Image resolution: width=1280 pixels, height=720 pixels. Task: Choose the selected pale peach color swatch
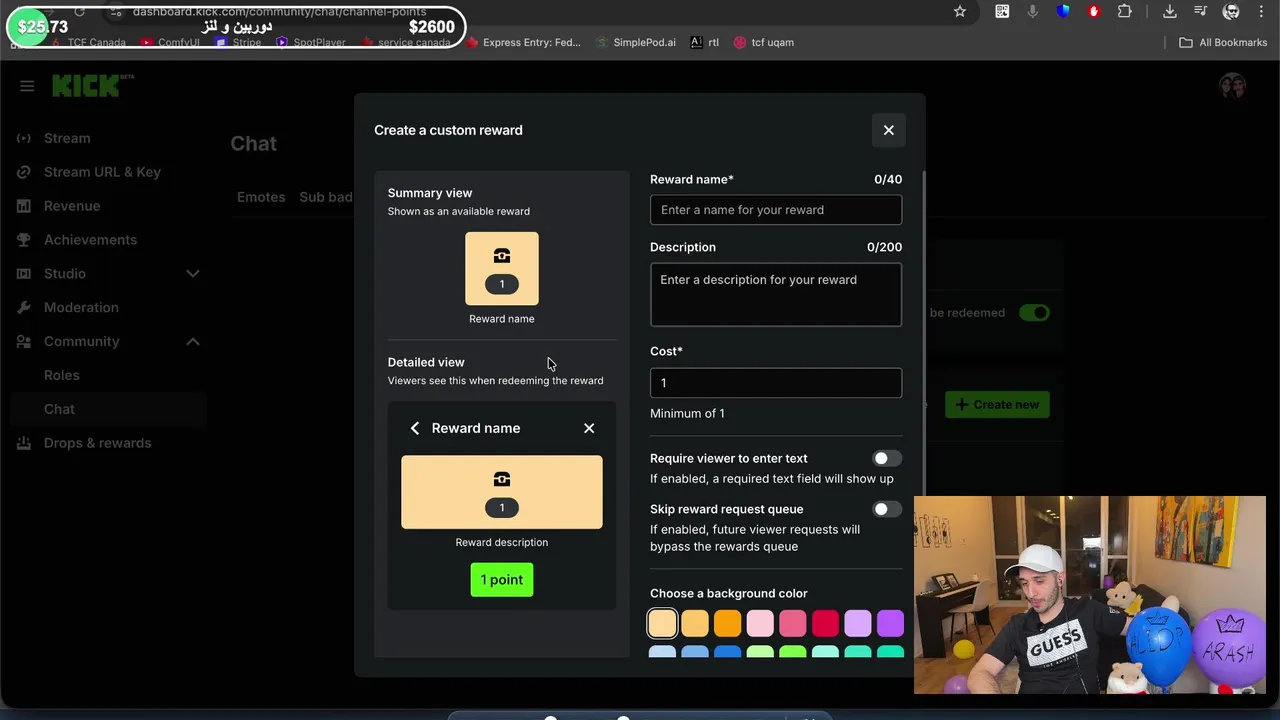[x=662, y=624]
